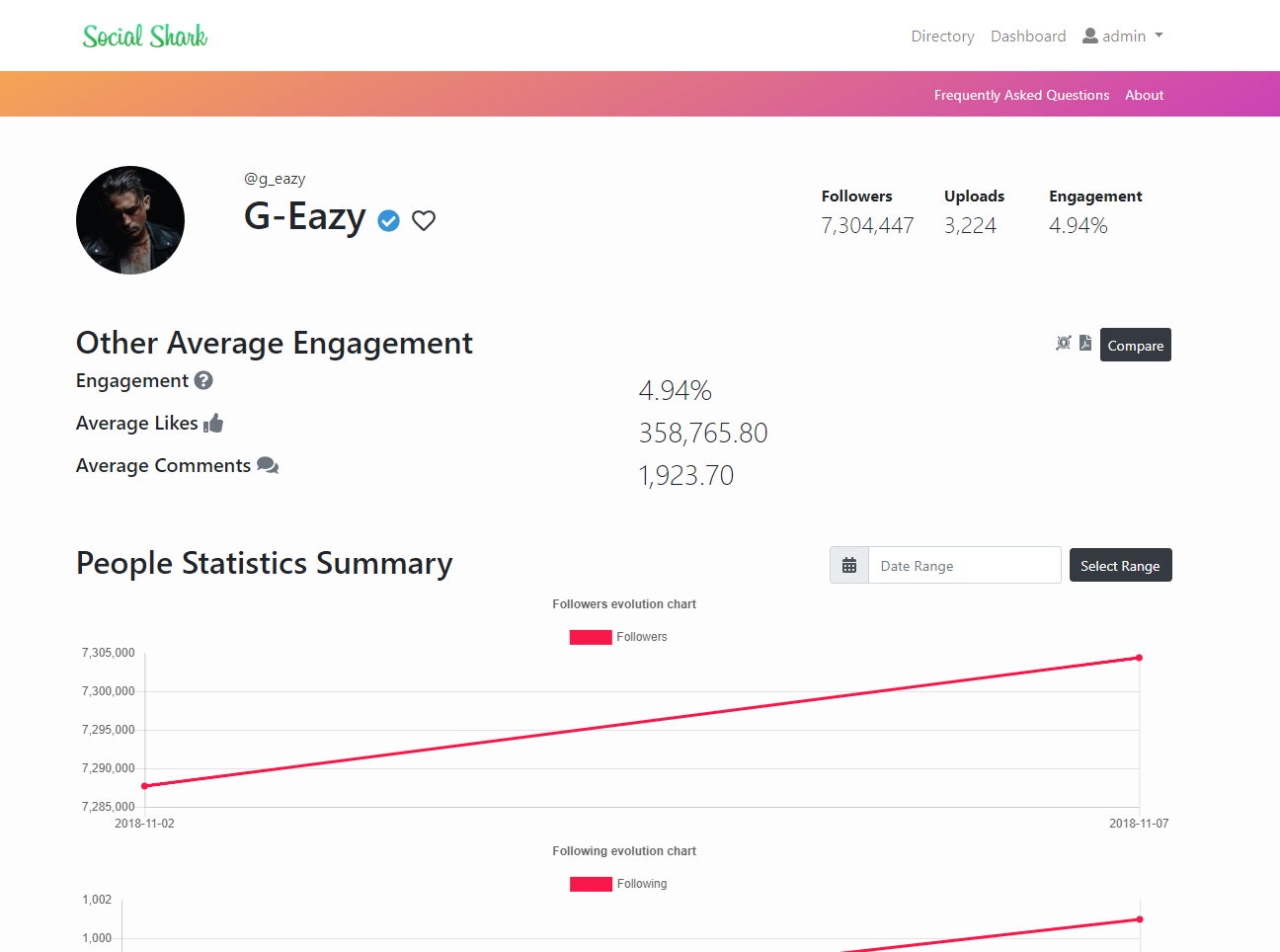Screen dimensions: 1280x952
Task: Click the Other Average Engagement heading
Action: click(x=275, y=343)
